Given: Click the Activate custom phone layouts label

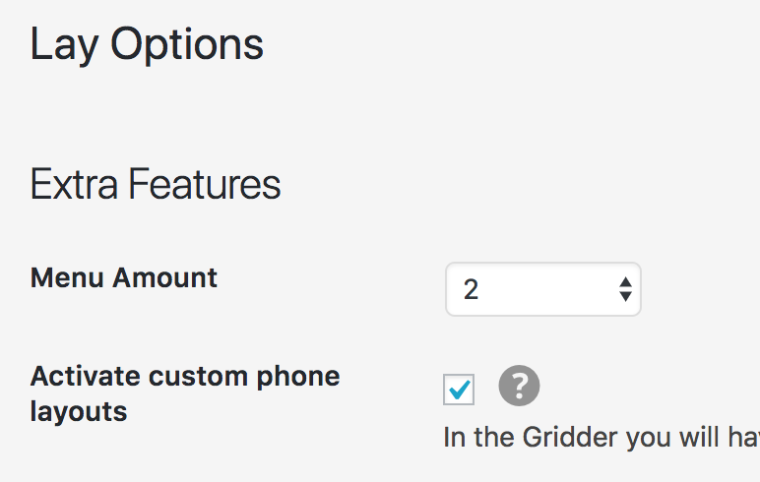Looking at the screenshot, I should (185, 393).
